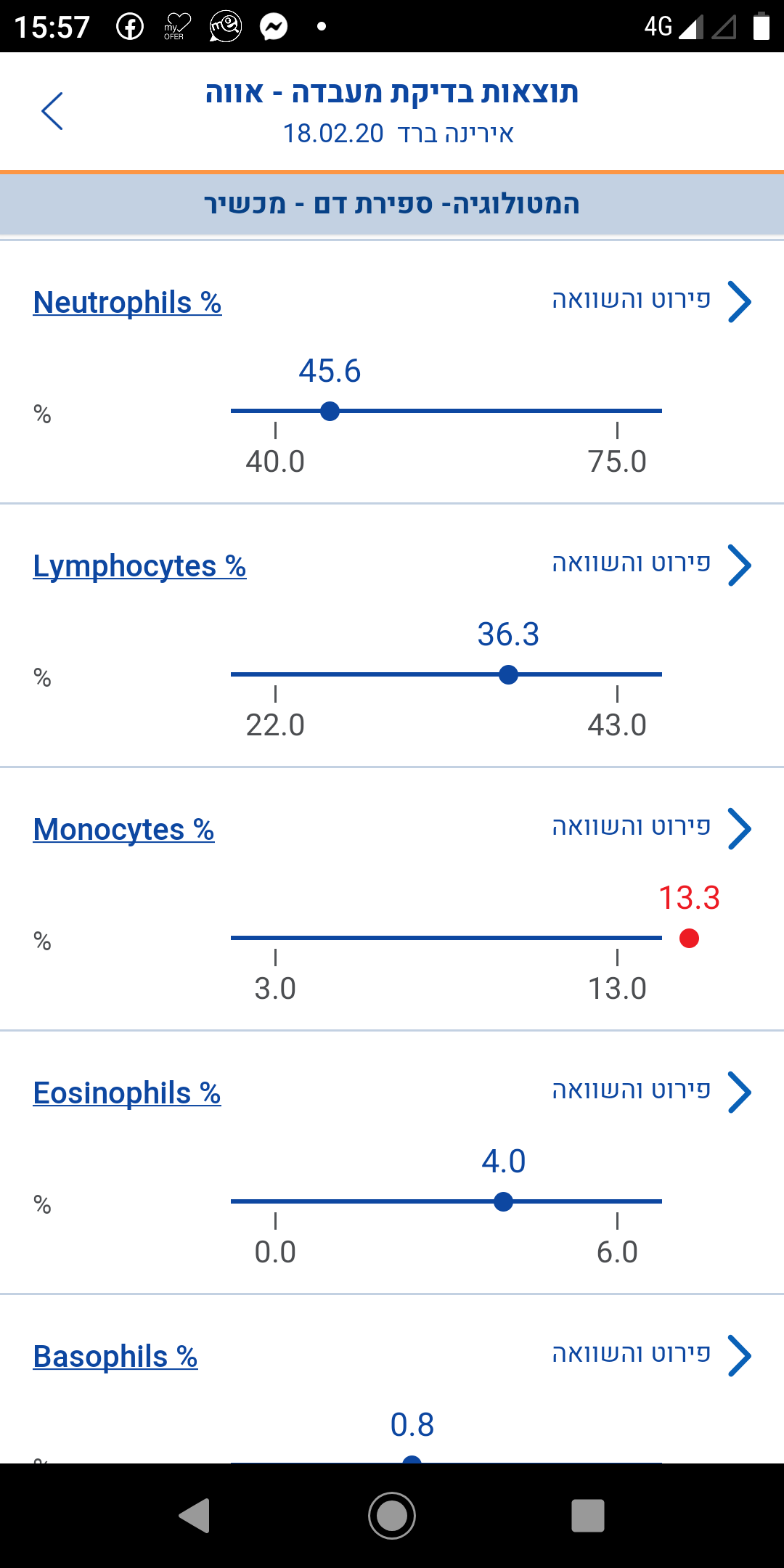Image resolution: width=784 pixels, height=1568 pixels.
Task: Tap Facebook notification icon in status bar
Action: coord(130,27)
